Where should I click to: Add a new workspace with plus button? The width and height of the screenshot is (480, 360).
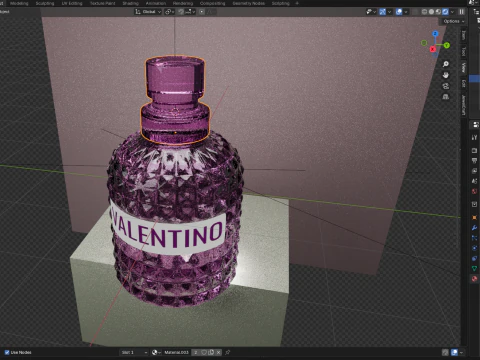pyautogui.click(x=297, y=3)
